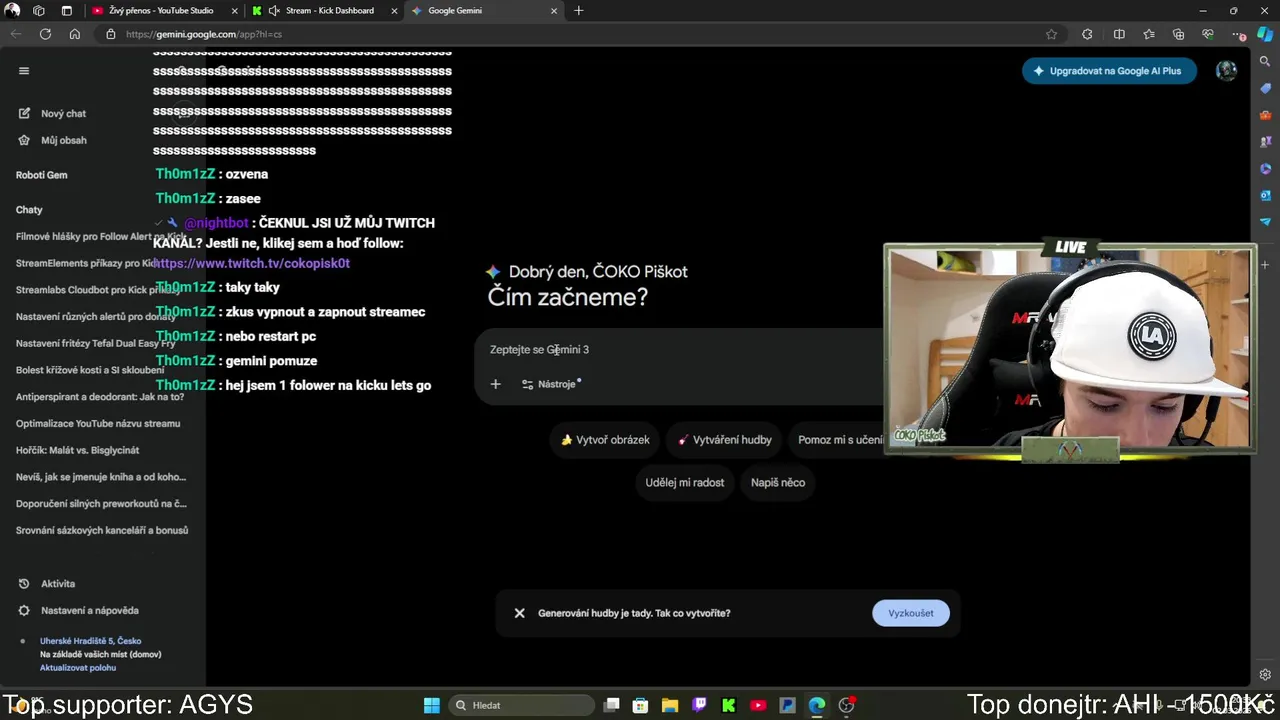Select the Vytvoř obrázek suggestion chip
1280x720 pixels.
[x=605, y=440]
